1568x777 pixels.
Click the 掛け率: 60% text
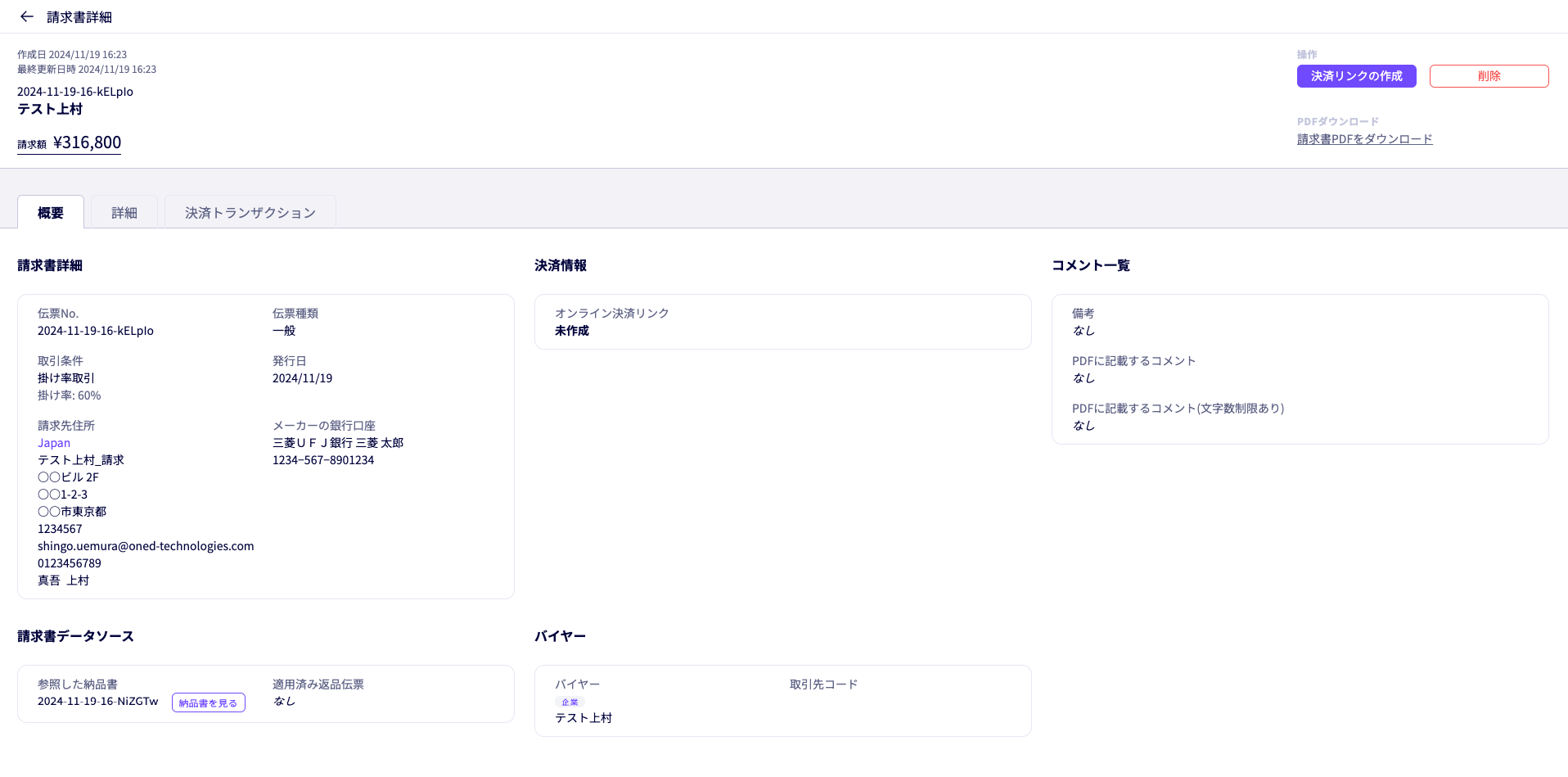point(70,395)
